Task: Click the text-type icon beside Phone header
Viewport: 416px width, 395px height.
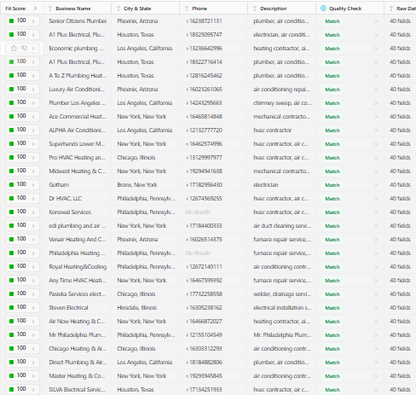Action: [187, 9]
